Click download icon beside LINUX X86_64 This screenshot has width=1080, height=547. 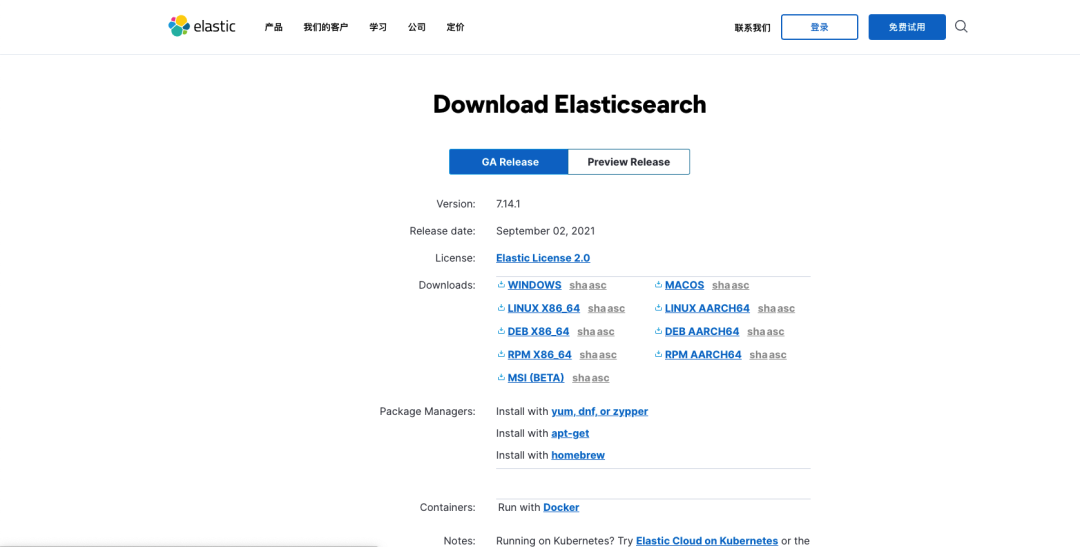501,308
